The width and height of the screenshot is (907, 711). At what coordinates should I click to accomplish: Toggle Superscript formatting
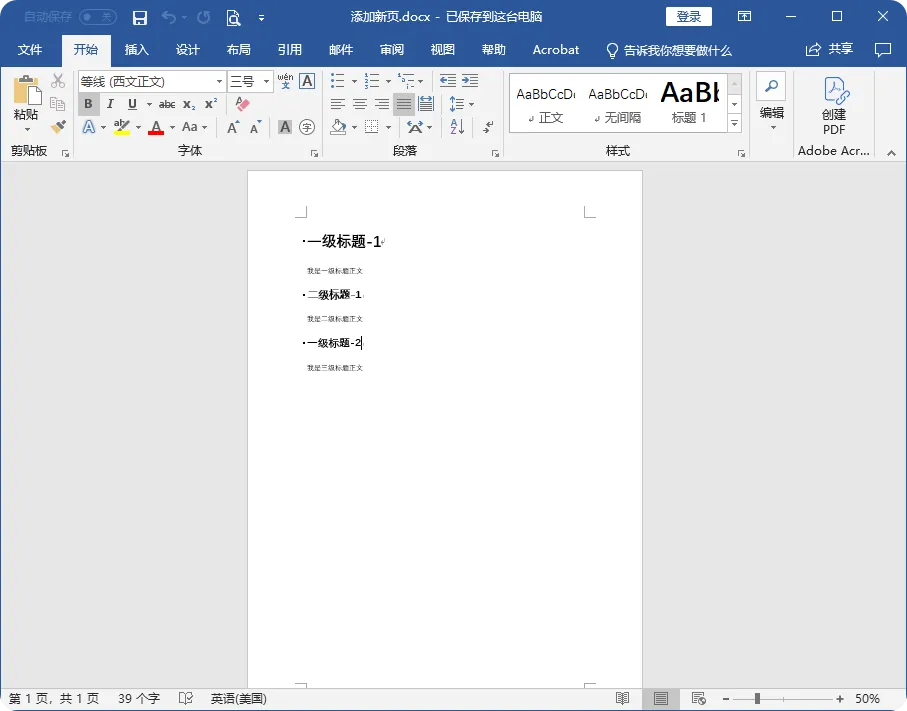211,104
